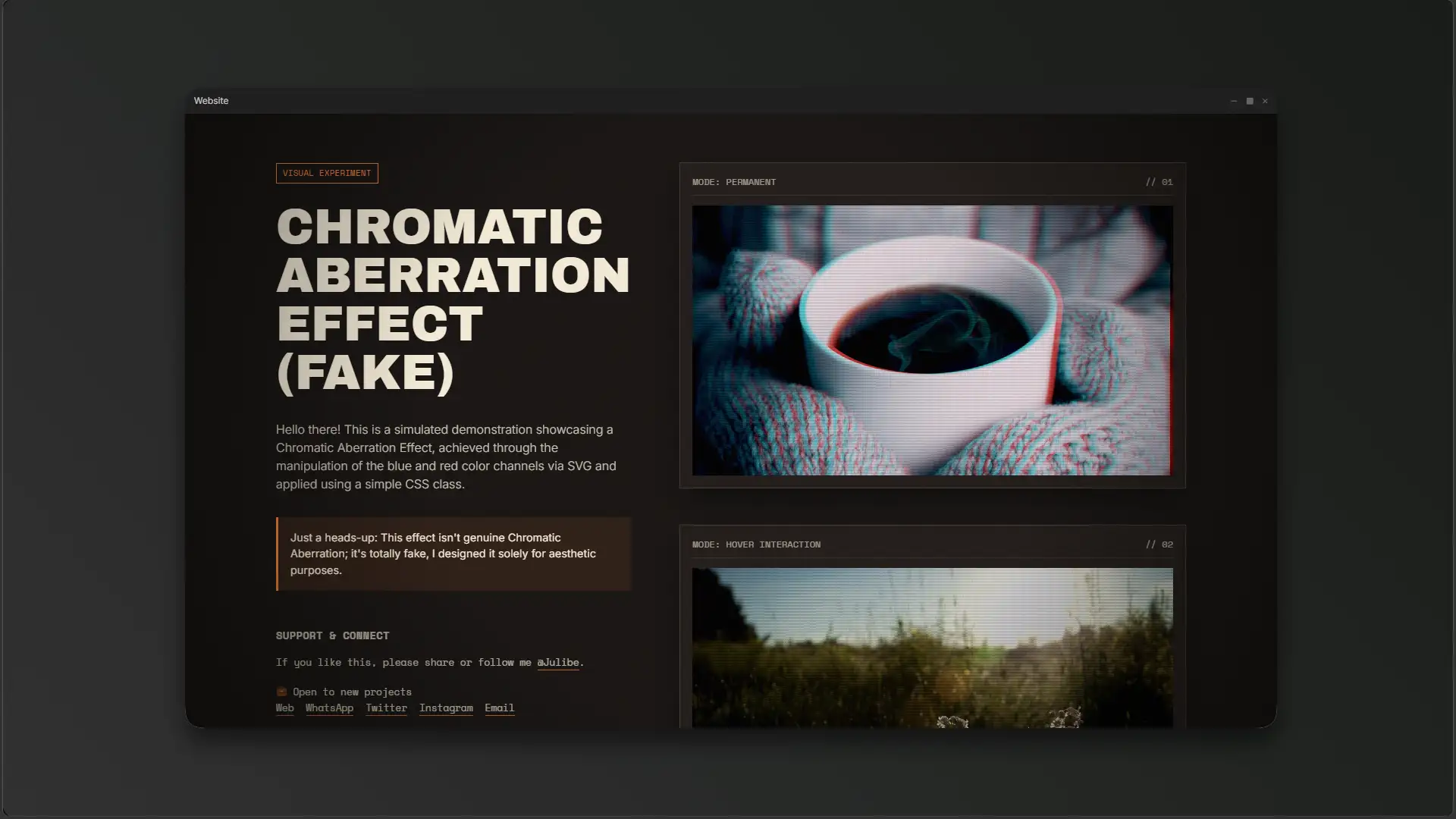Click the coffee cup image
Image resolution: width=1456 pixels, height=819 pixels.
[932, 340]
